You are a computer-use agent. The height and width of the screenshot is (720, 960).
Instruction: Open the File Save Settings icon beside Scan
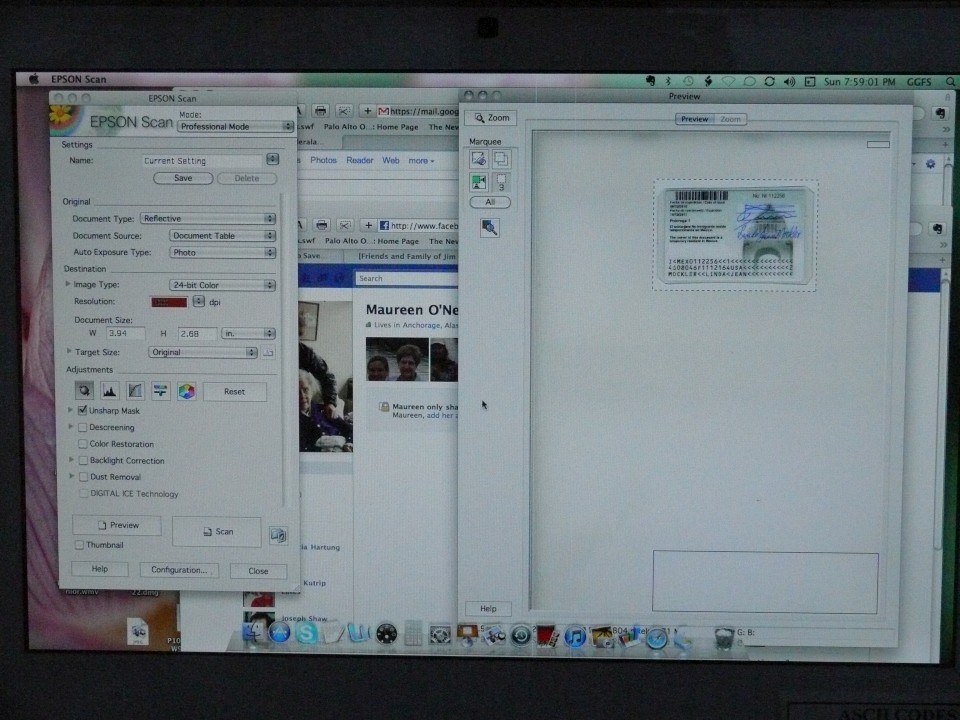point(278,535)
